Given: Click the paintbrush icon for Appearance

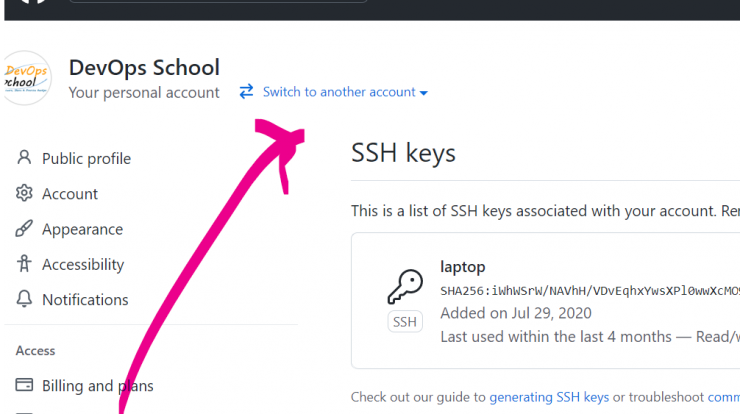Looking at the screenshot, I should 24,228.
